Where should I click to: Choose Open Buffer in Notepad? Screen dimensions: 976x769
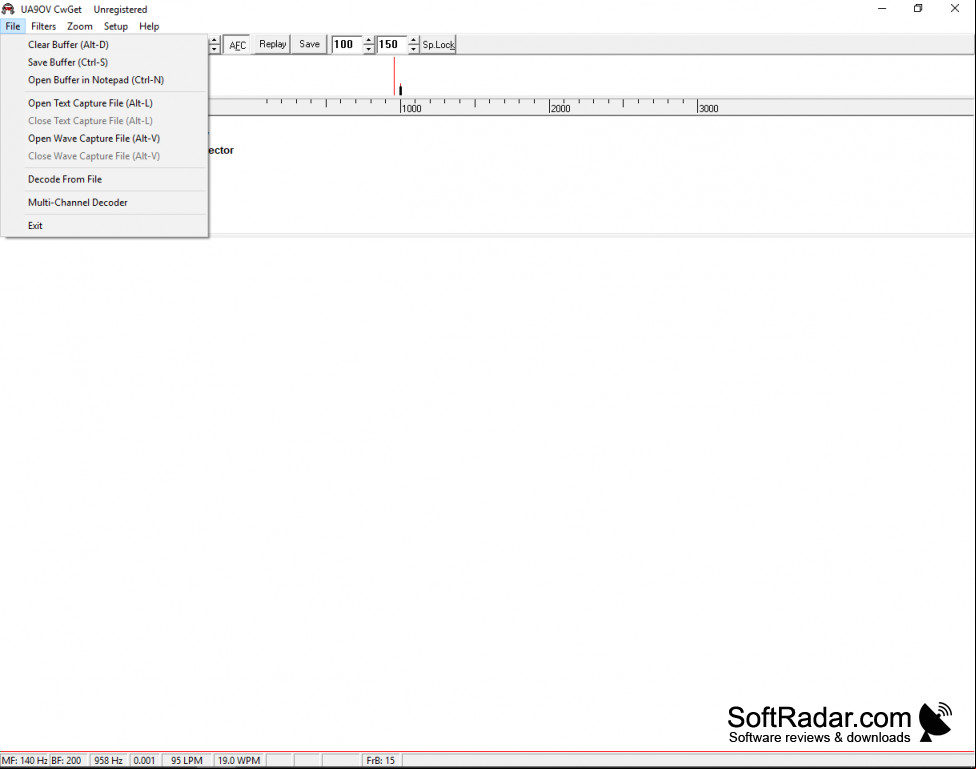pos(104,80)
